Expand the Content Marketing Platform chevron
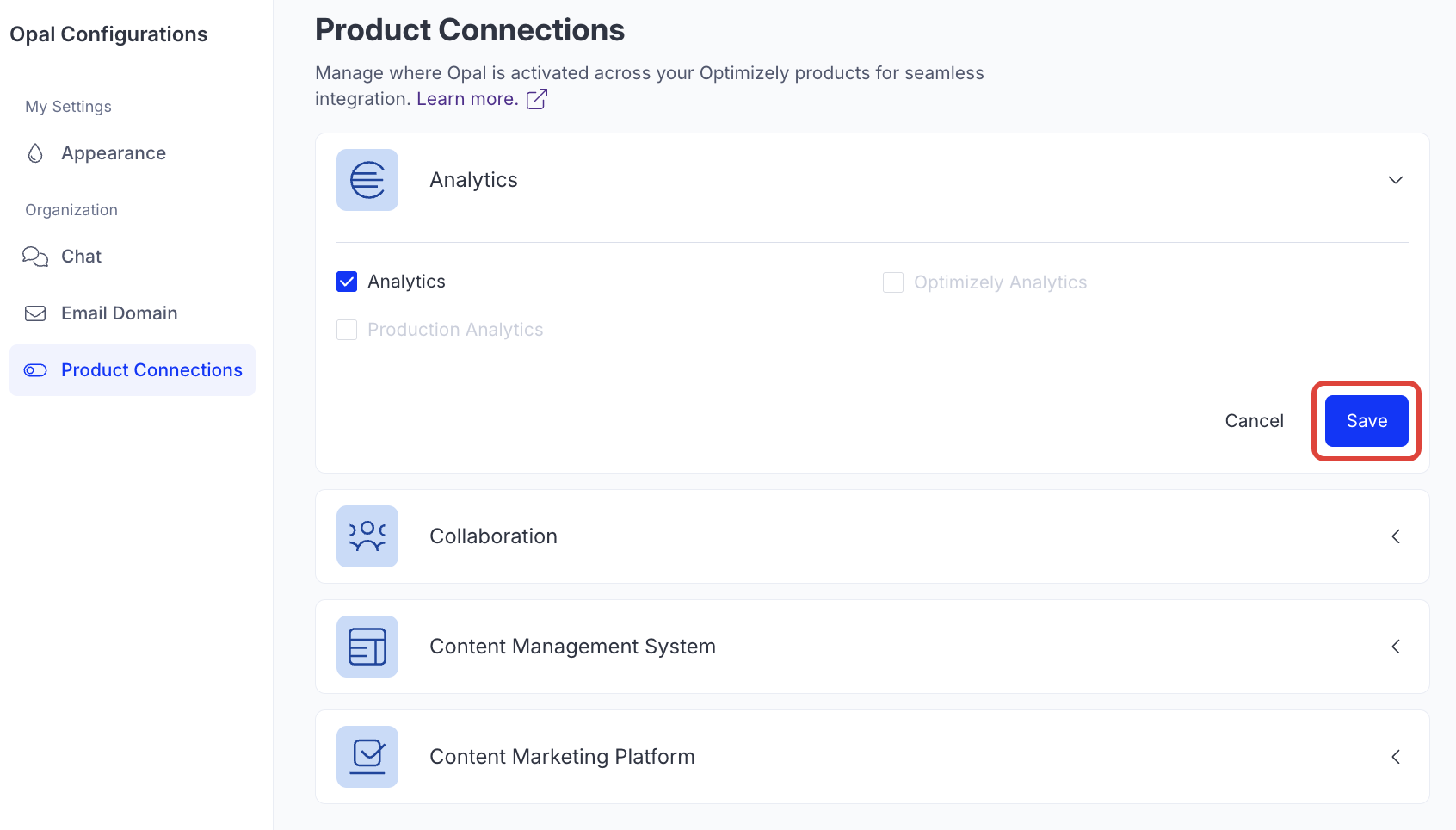 (1396, 757)
